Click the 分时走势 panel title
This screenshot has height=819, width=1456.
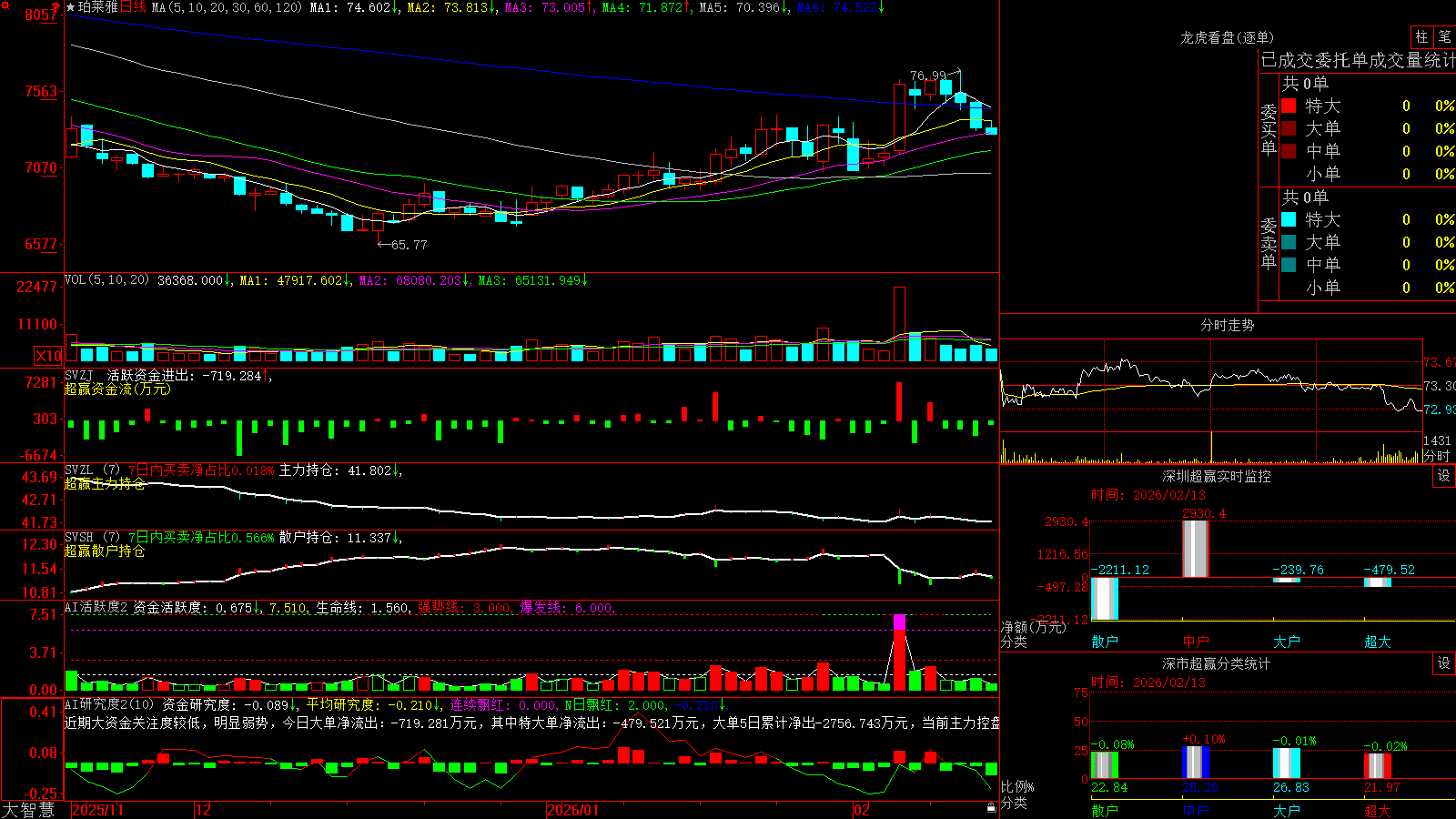pos(1227,325)
